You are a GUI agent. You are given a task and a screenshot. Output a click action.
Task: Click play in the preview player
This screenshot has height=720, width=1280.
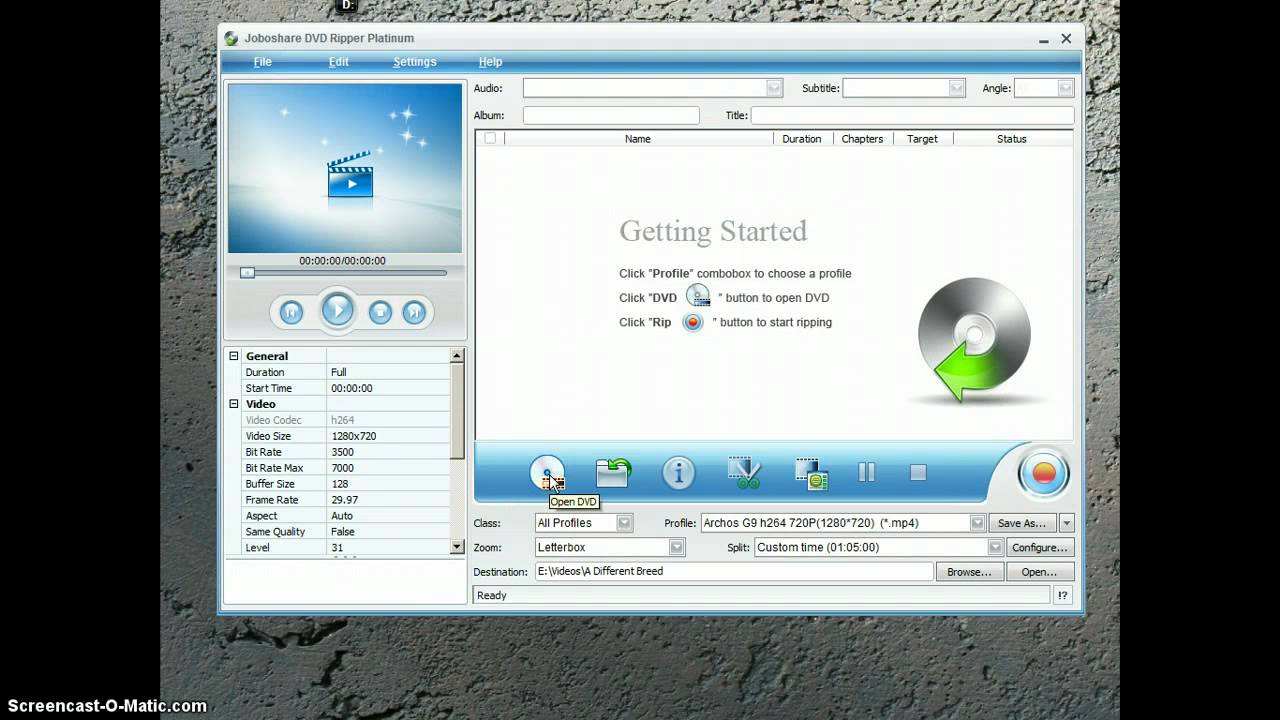pyautogui.click(x=338, y=310)
